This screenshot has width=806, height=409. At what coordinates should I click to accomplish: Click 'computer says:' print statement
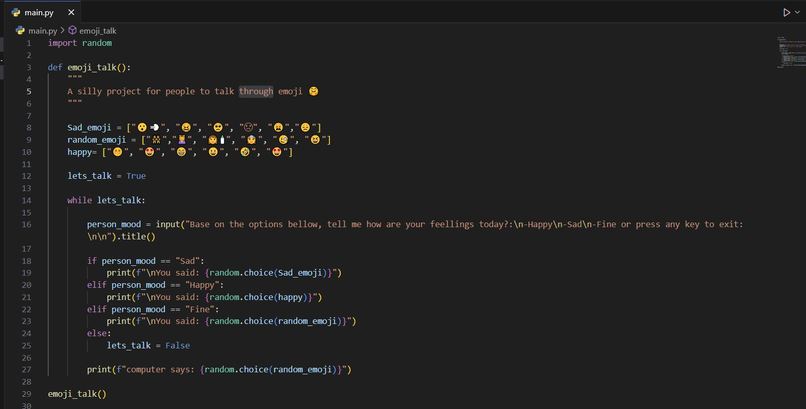tap(219, 369)
